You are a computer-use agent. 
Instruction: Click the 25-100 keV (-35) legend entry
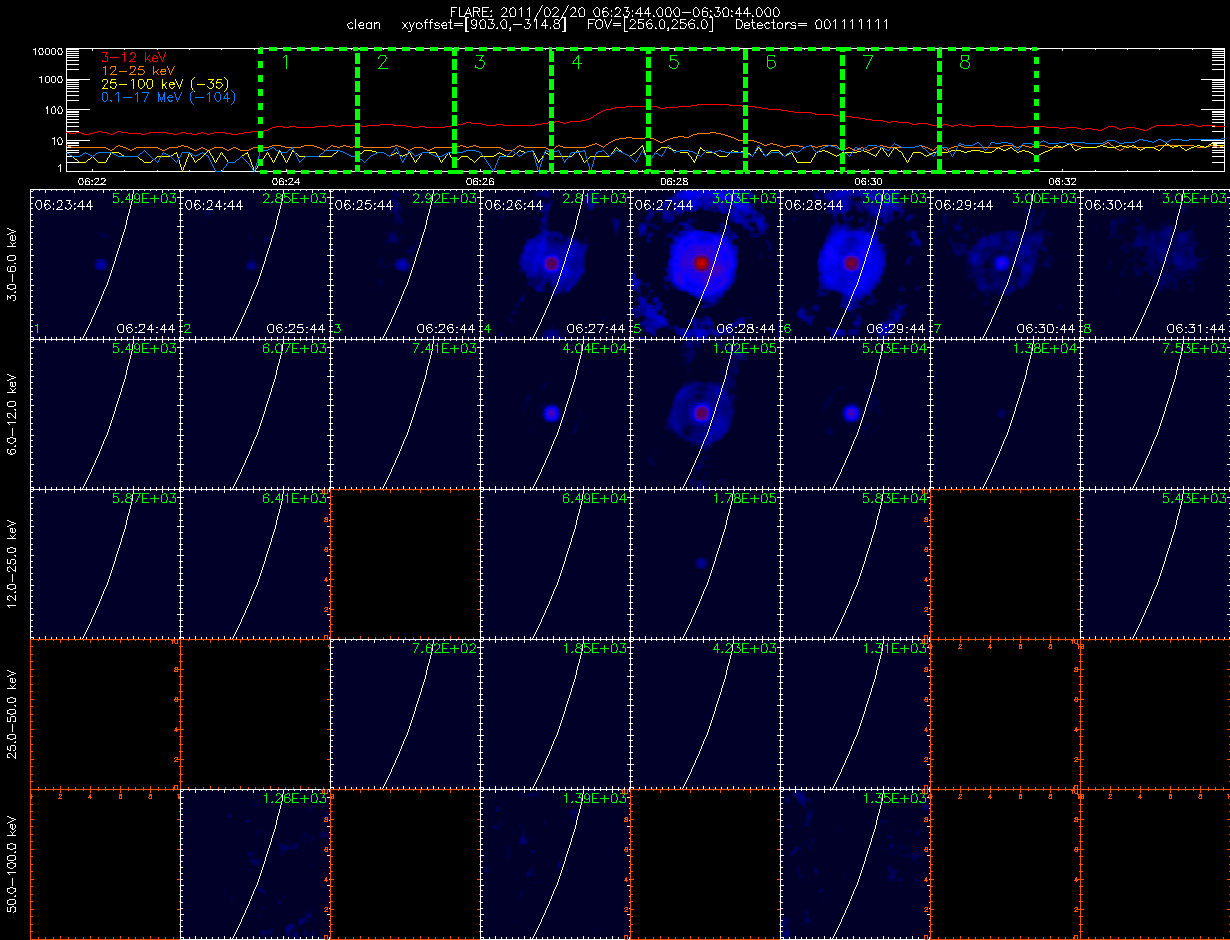click(x=167, y=85)
